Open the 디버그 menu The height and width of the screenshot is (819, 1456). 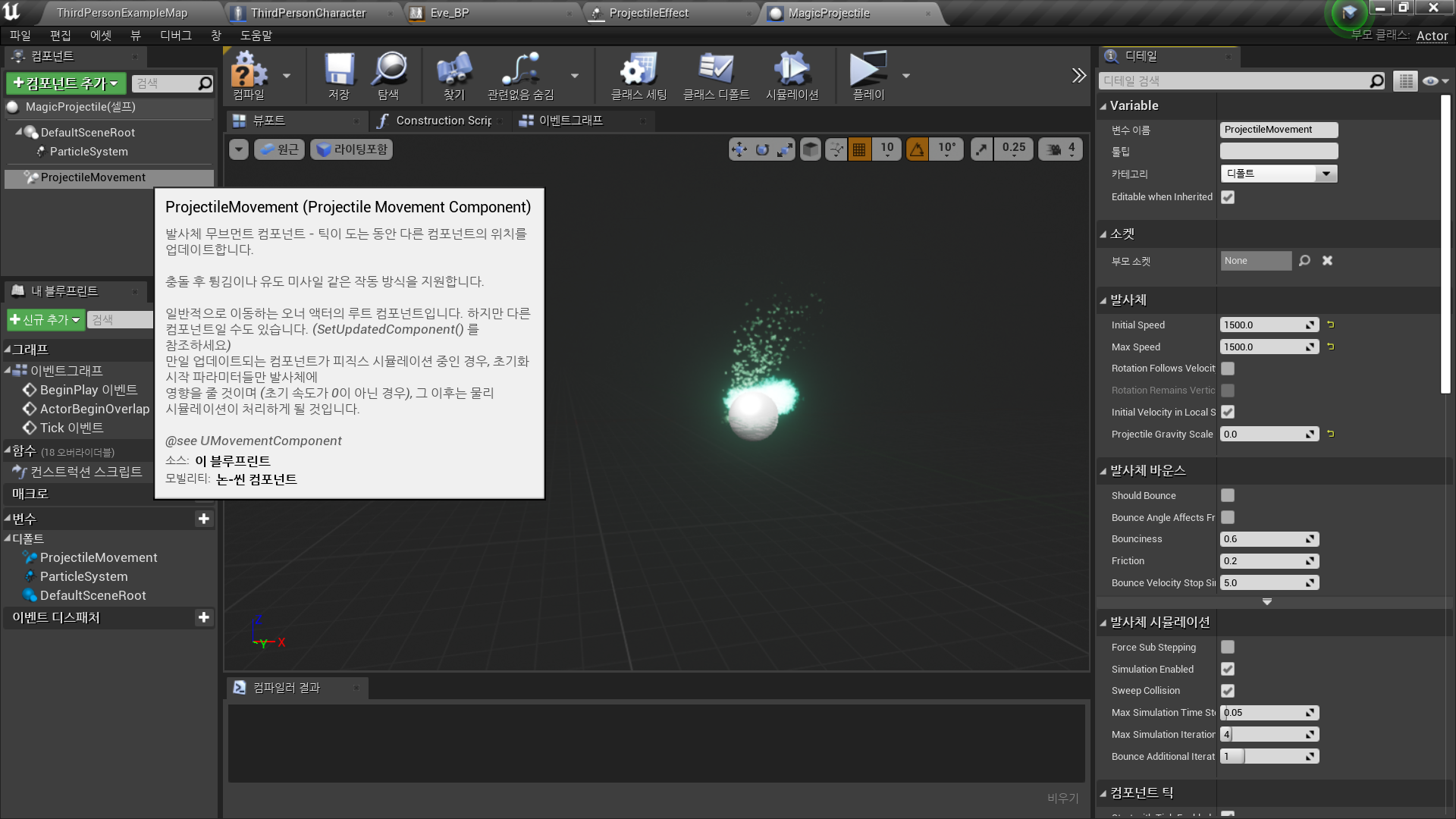click(175, 36)
